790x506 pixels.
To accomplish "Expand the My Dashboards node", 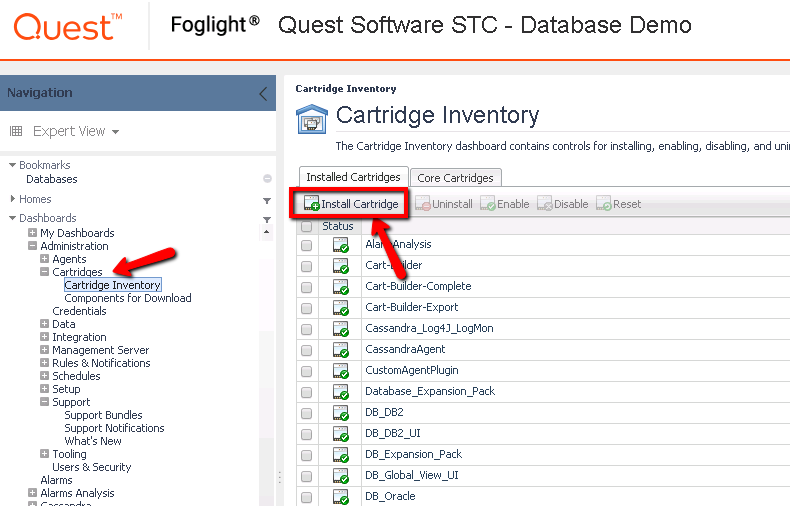I will (x=32, y=232).
